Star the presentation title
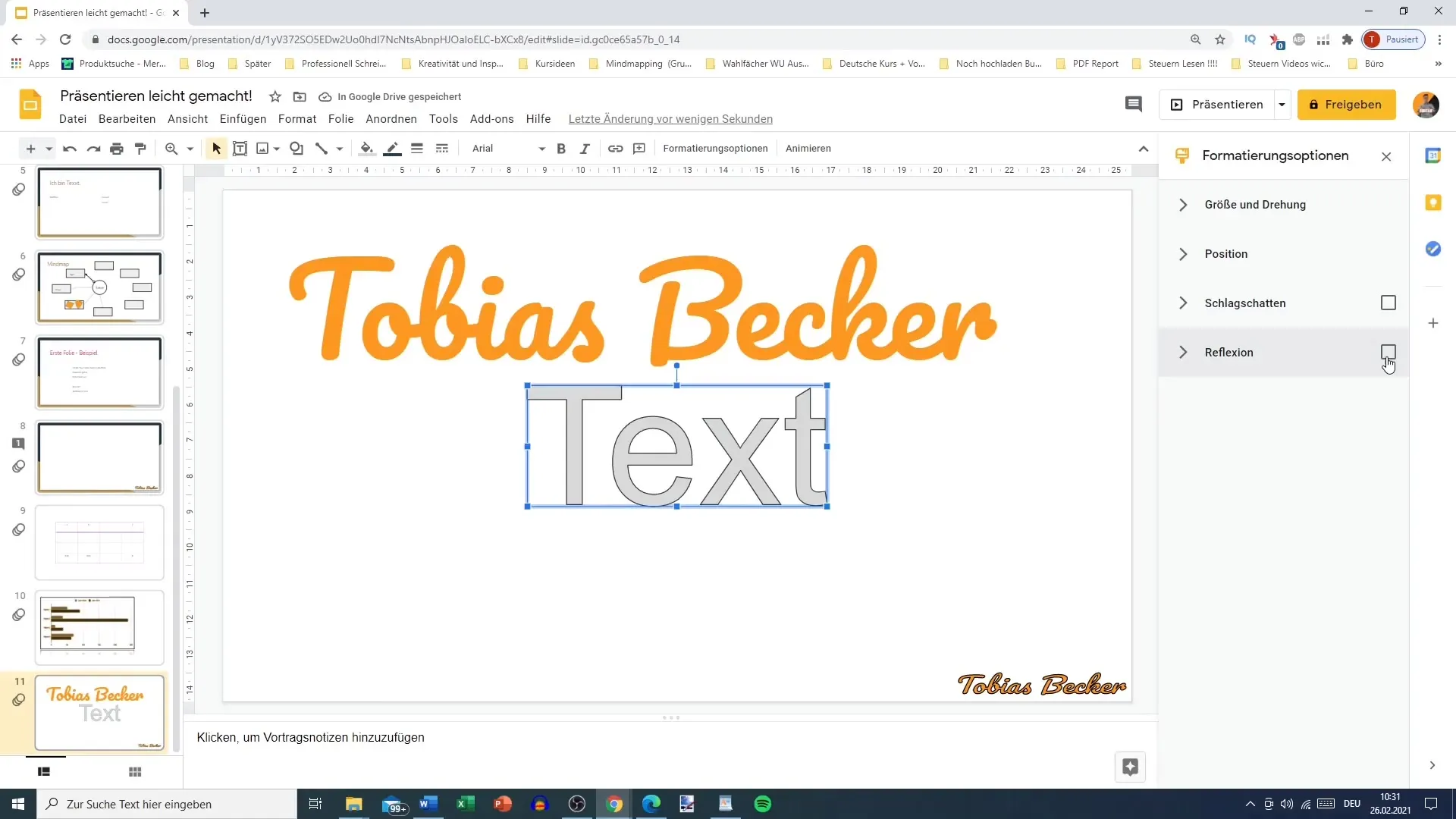Viewport: 1456px width, 819px height. coord(275,97)
